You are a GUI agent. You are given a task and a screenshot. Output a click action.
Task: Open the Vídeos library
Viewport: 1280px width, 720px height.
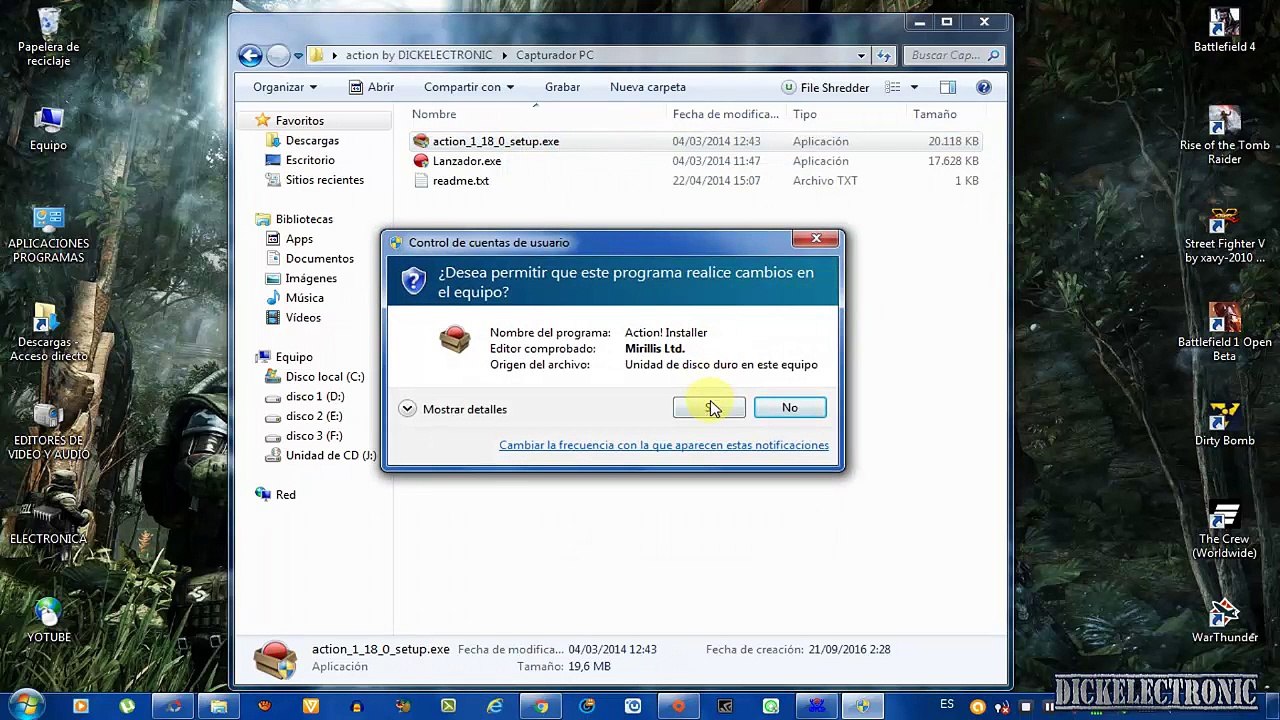(303, 318)
